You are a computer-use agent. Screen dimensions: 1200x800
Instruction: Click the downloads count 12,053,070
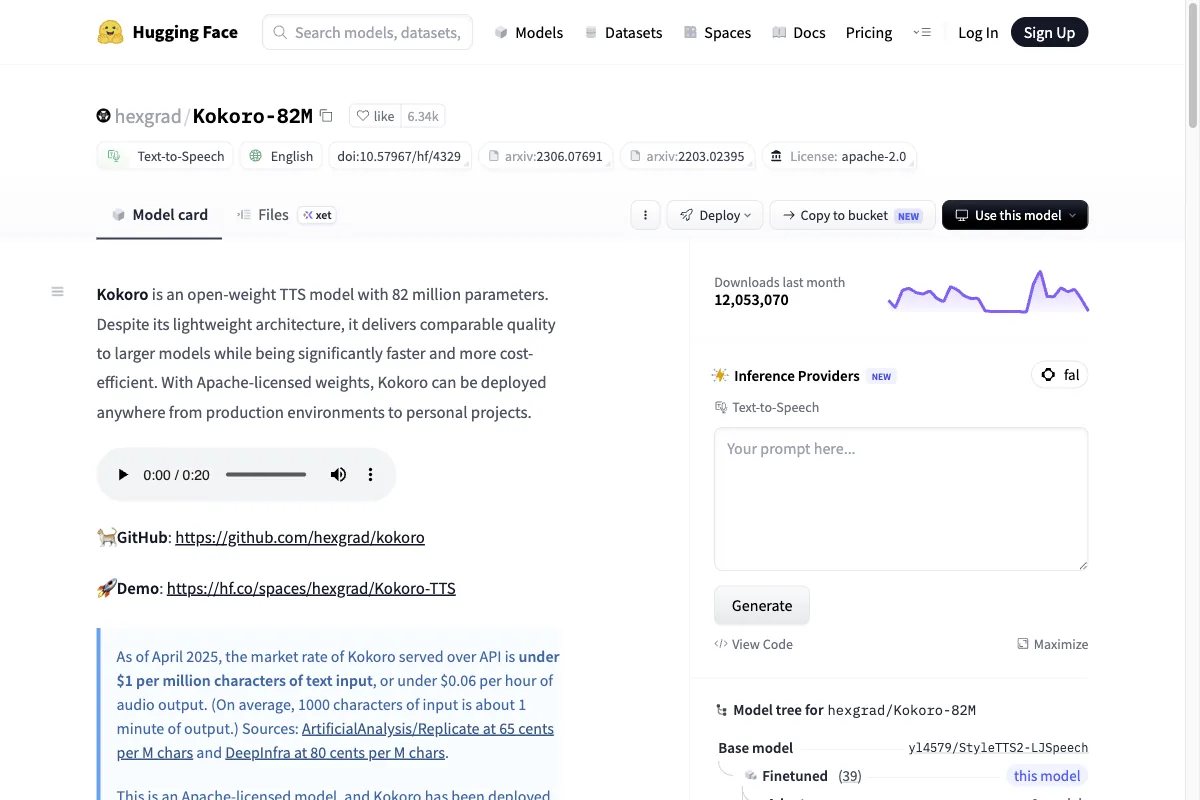click(x=751, y=300)
